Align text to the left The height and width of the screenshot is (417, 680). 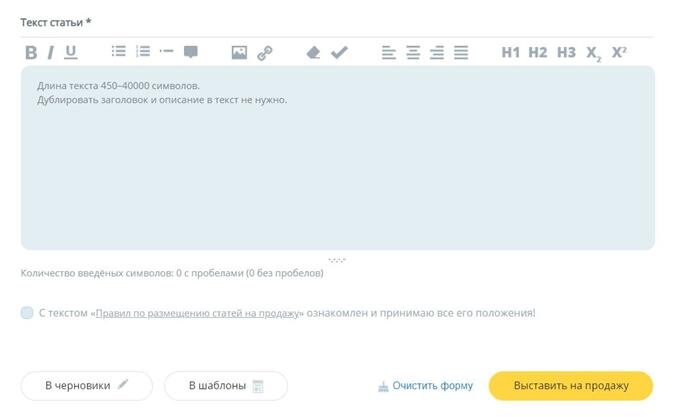[x=389, y=52]
